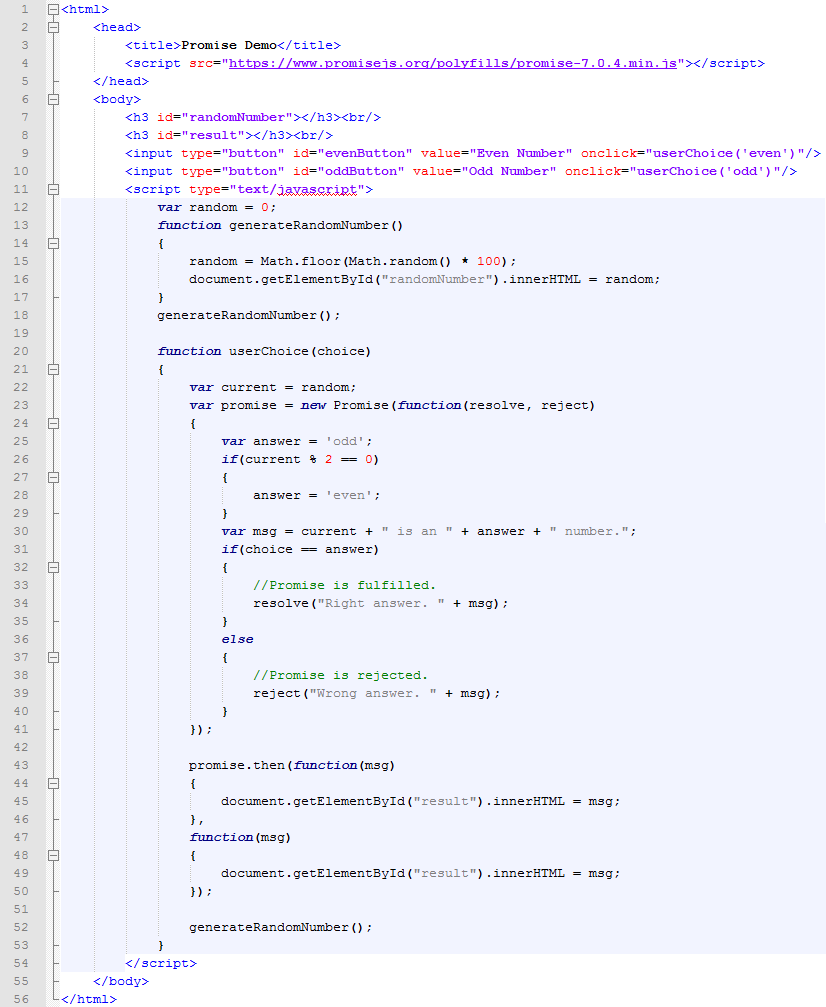The height and width of the screenshot is (1007, 826).
Task: Collapse the head tag fold on line 2
Action: (x=53, y=28)
